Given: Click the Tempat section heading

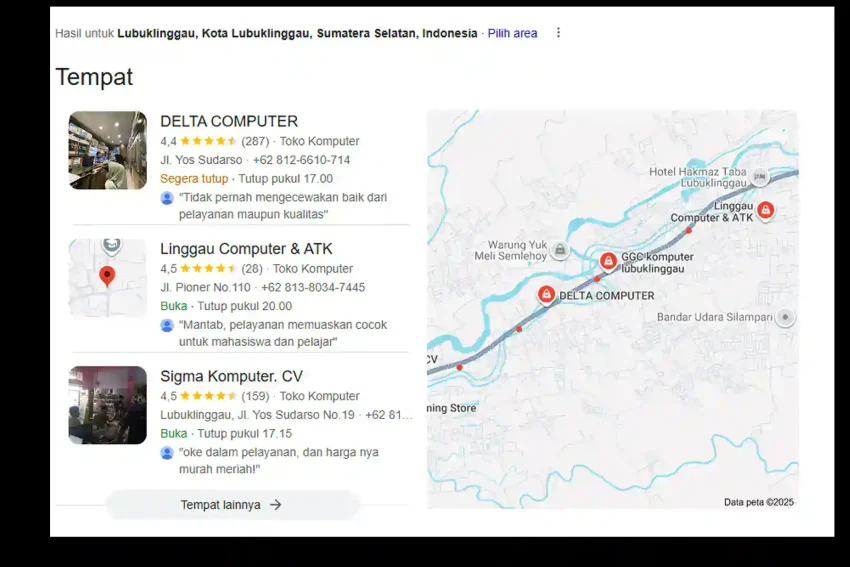Looking at the screenshot, I should pos(94,76).
